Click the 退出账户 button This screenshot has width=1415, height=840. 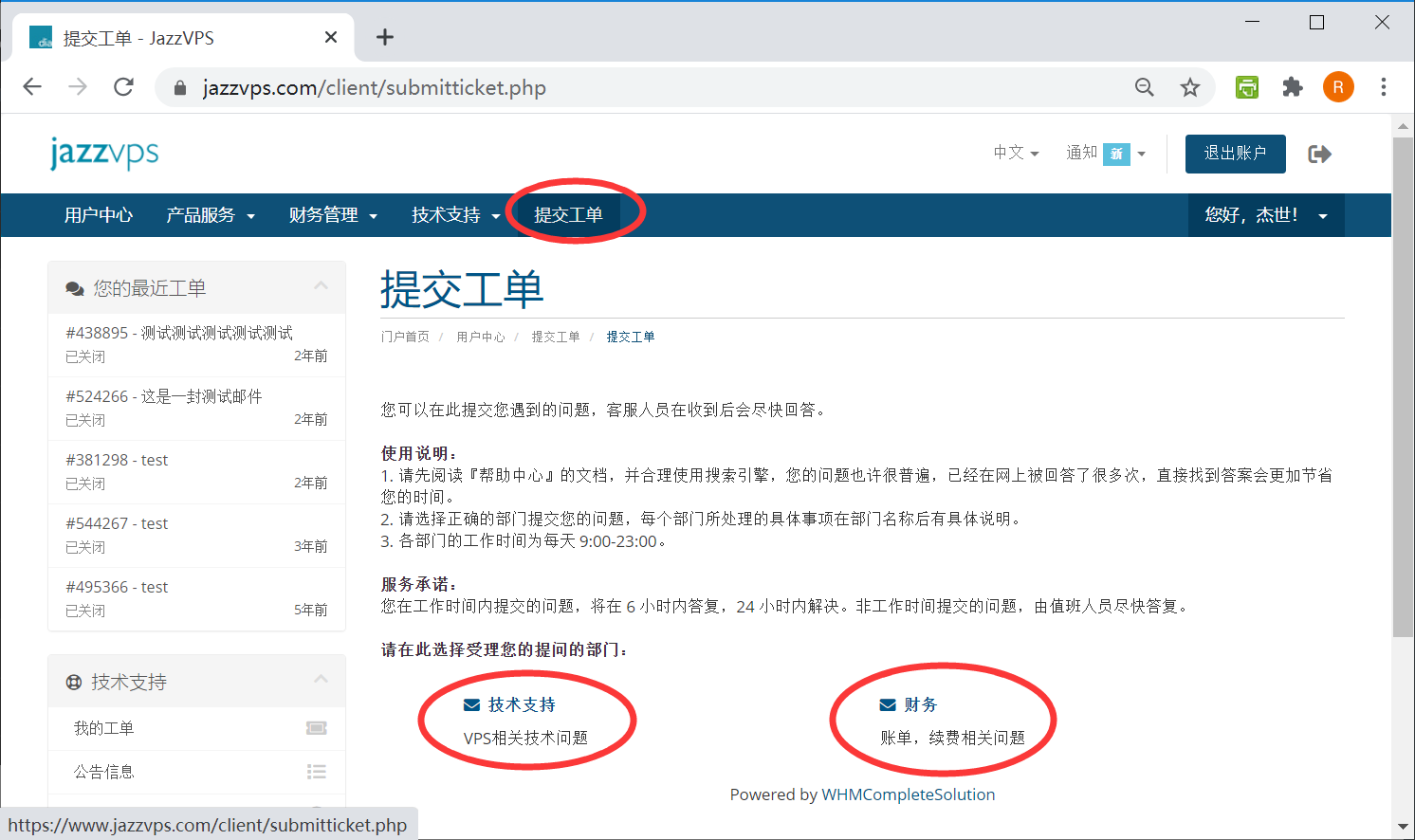[1235, 154]
